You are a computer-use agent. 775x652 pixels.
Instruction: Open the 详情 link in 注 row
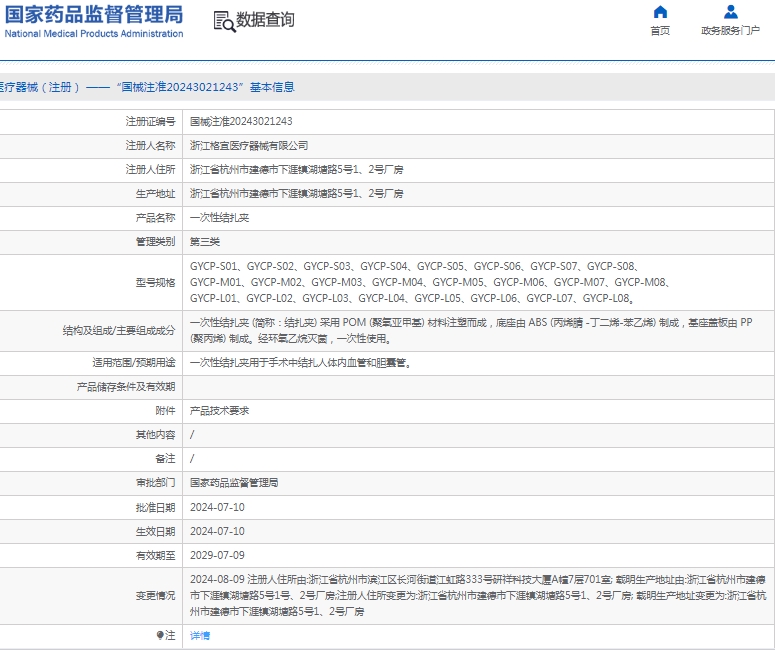pyautogui.click(x=200, y=635)
